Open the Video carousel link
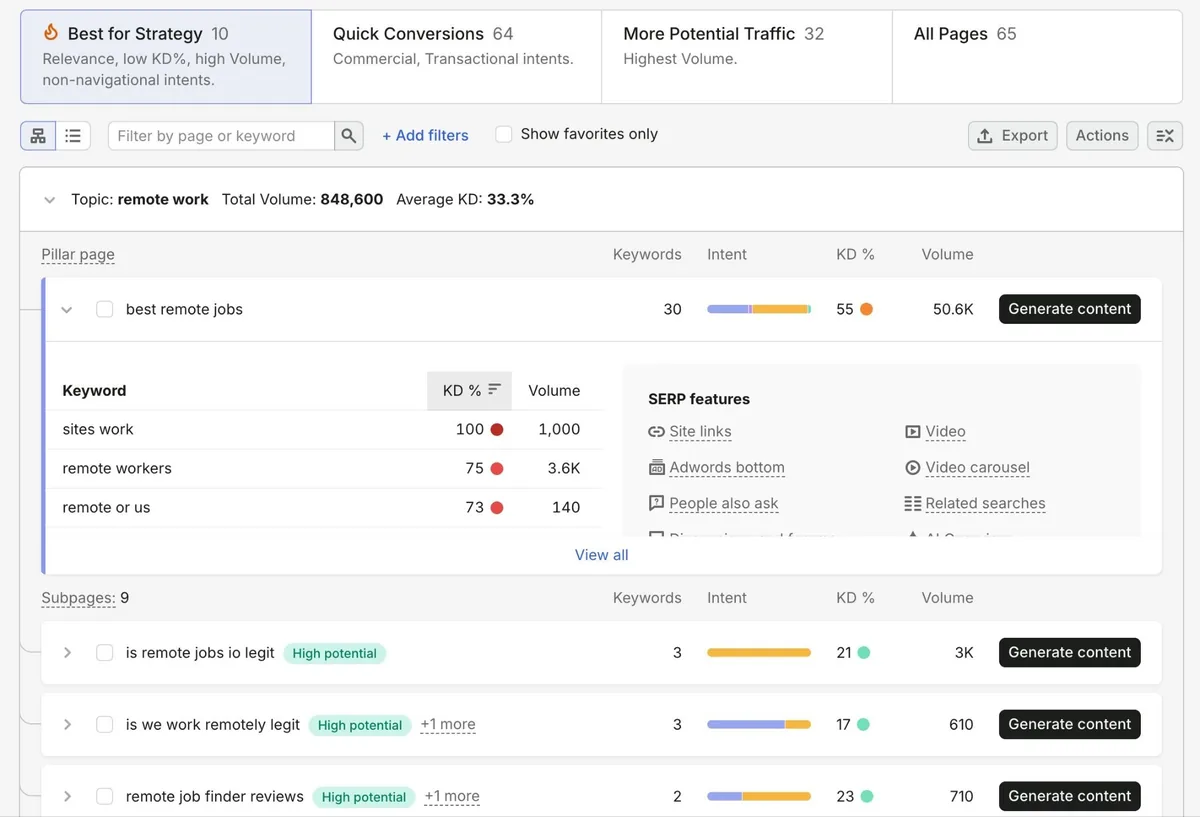The height and width of the screenshot is (817, 1200). (x=977, y=467)
